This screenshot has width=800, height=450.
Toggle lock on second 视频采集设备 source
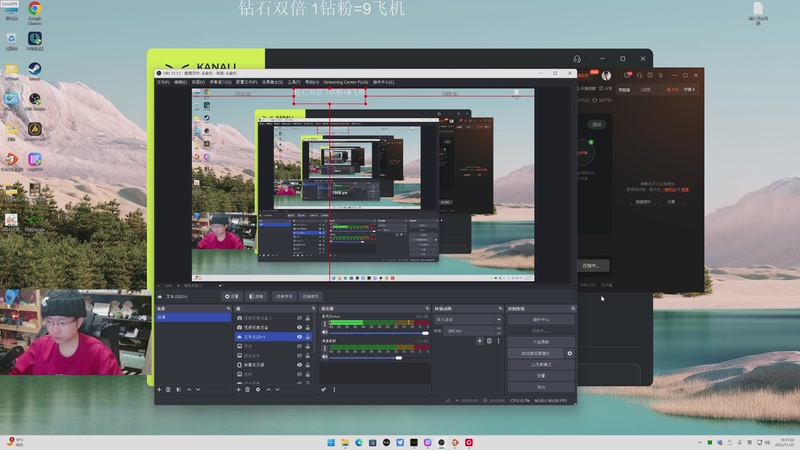(x=308, y=327)
